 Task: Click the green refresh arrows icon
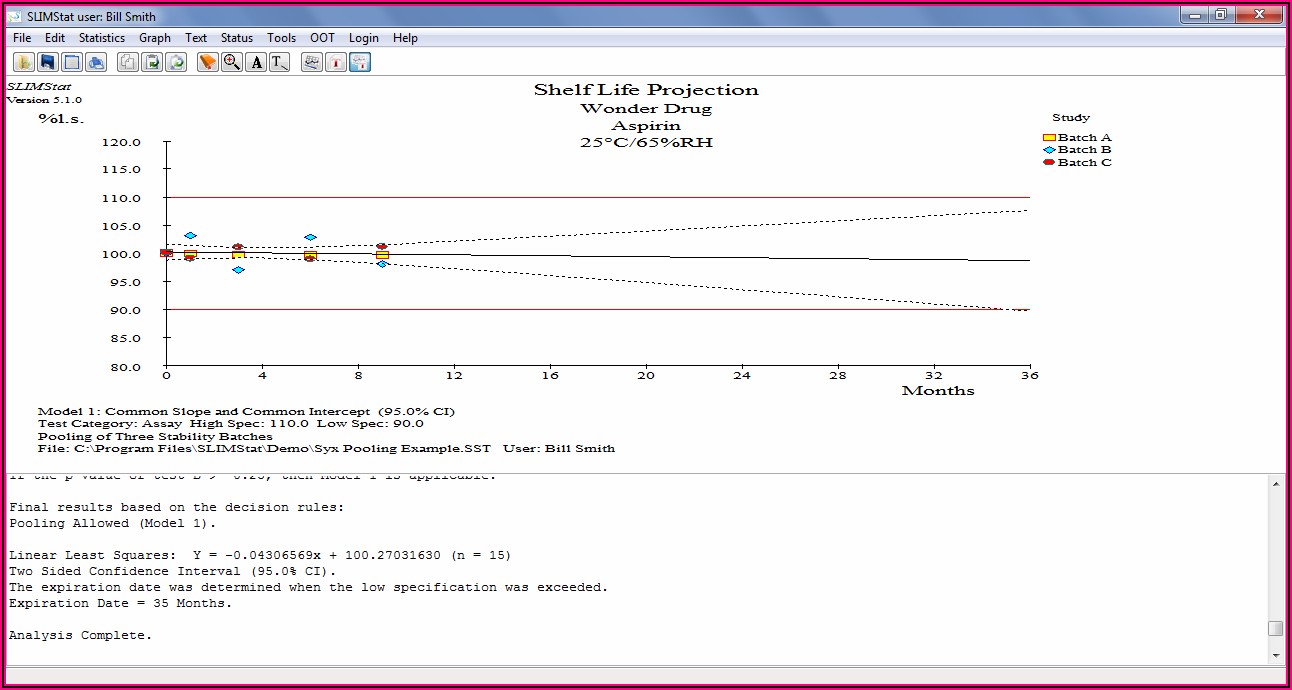click(176, 62)
